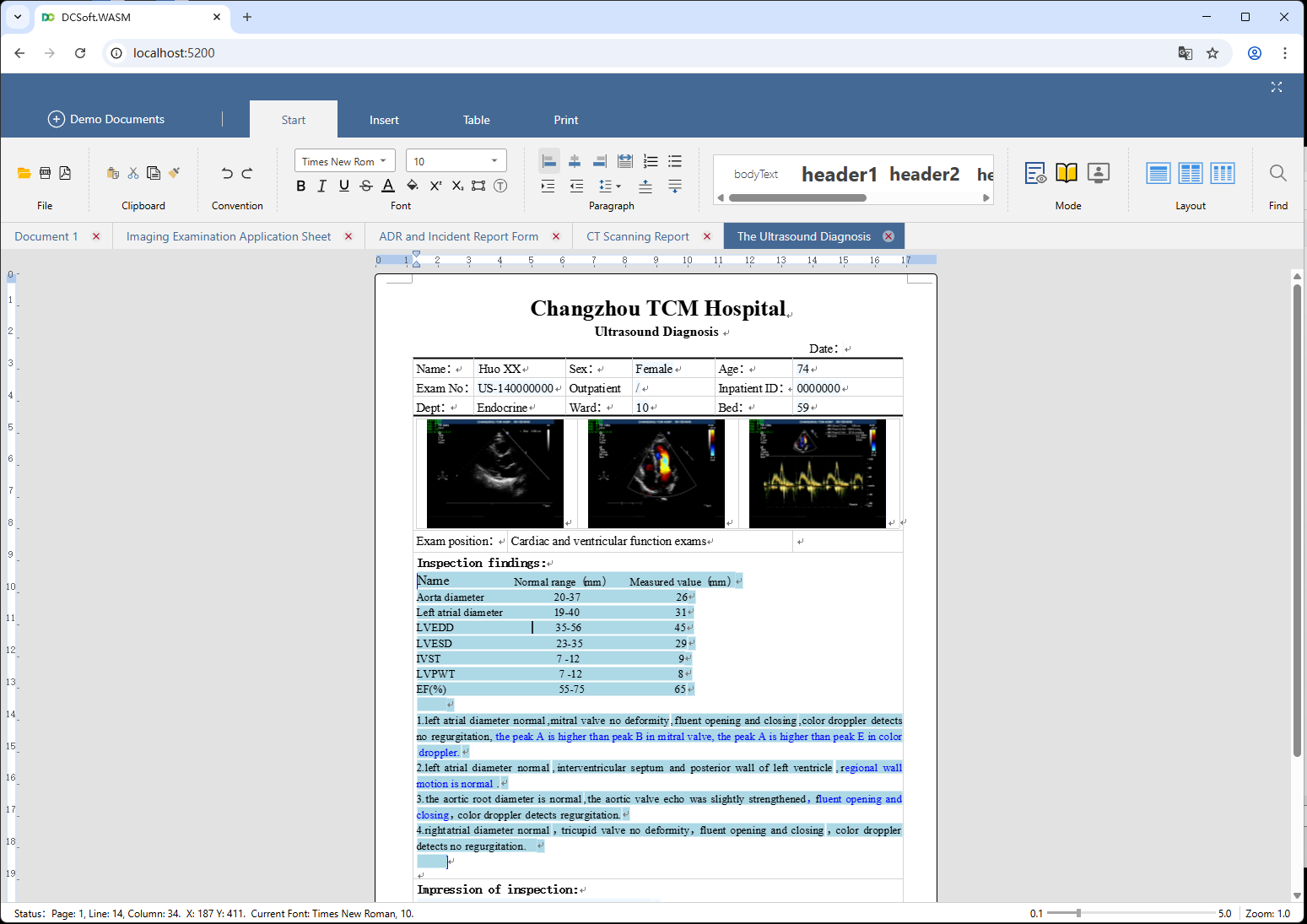Screen dimensions: 1307x924
Task: Adjust the zoom slider in status bar
Action: click(1078, 913)
